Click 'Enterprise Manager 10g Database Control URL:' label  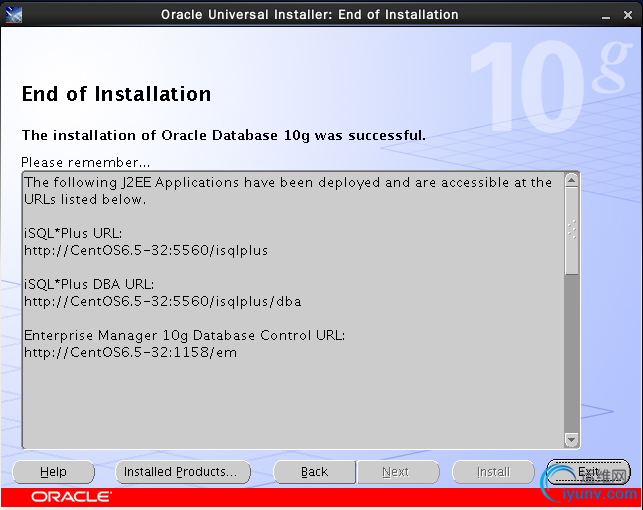click(x=185, y=336)
